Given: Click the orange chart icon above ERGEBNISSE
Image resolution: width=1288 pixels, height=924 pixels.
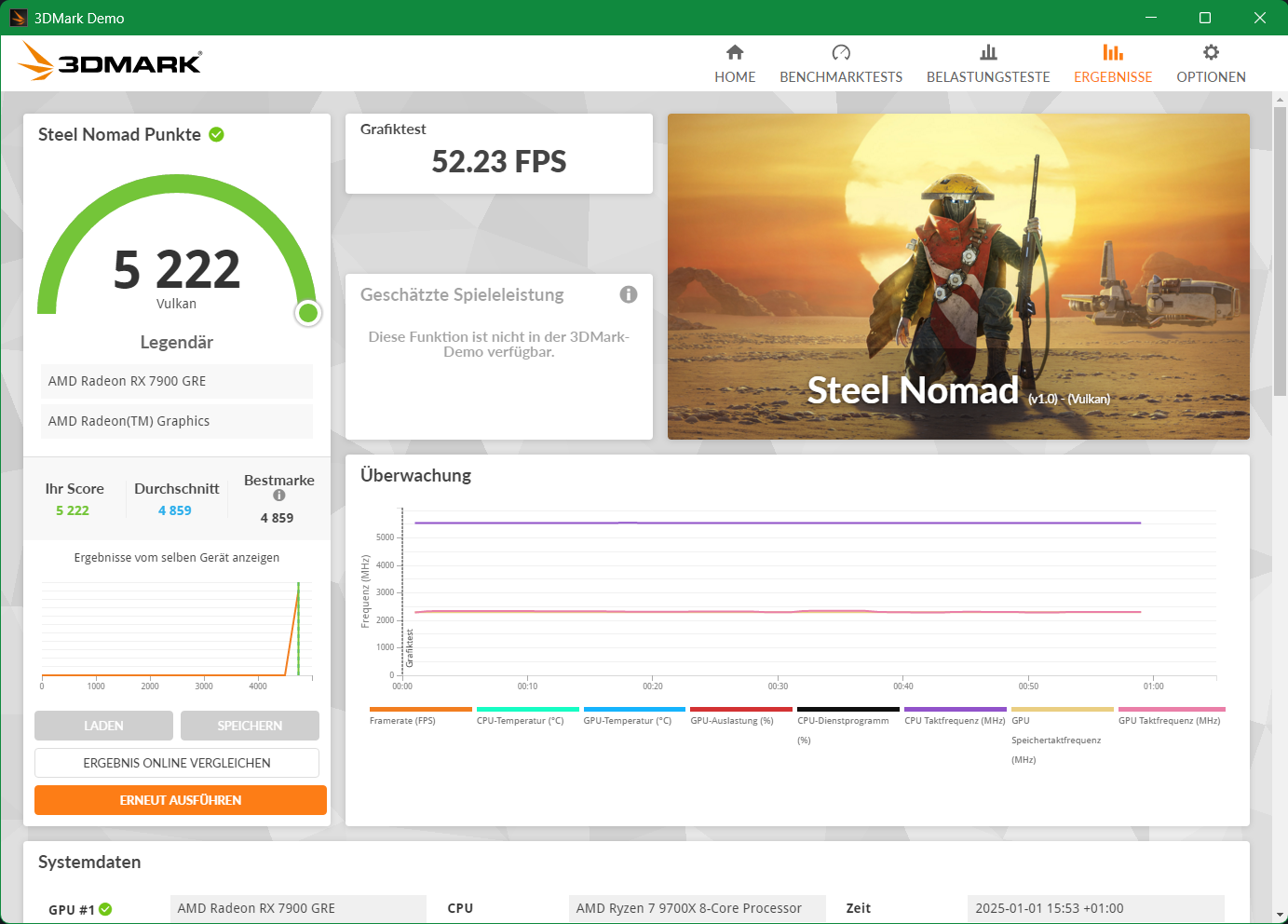Looking at the screenshot, I should 1113,52.
